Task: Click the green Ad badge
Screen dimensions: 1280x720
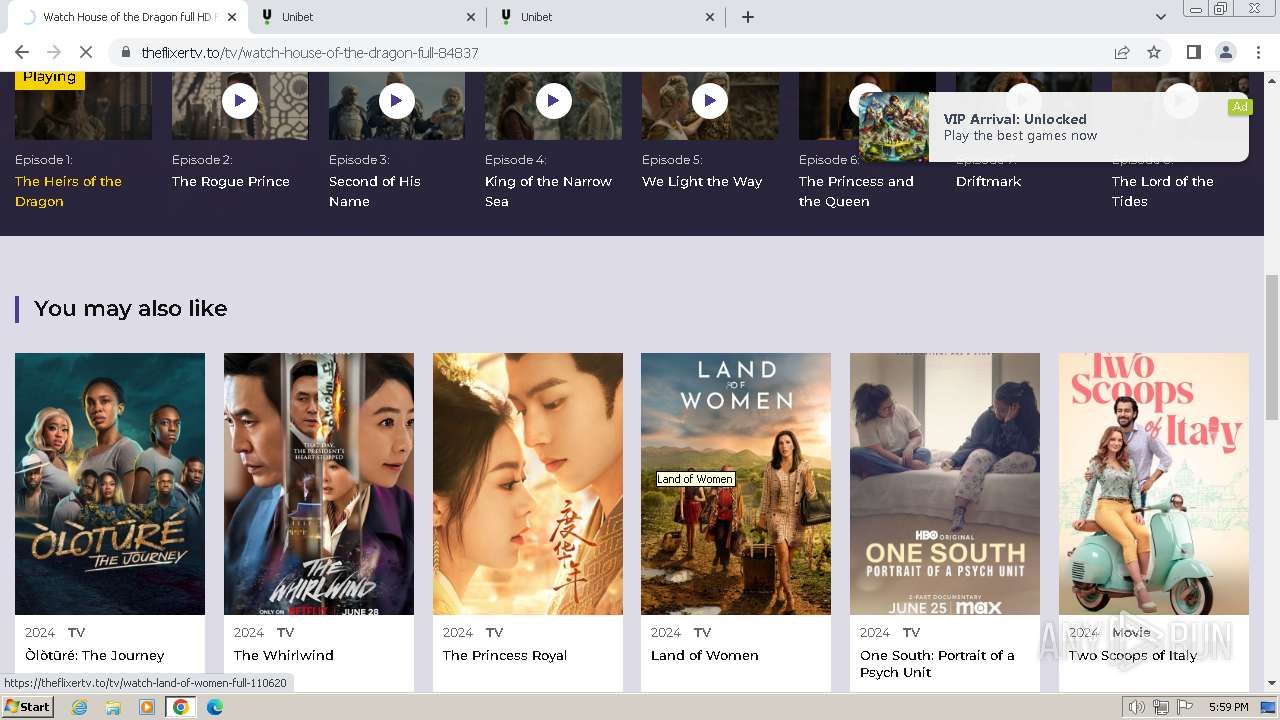Action: click(x=1240, y=107)
